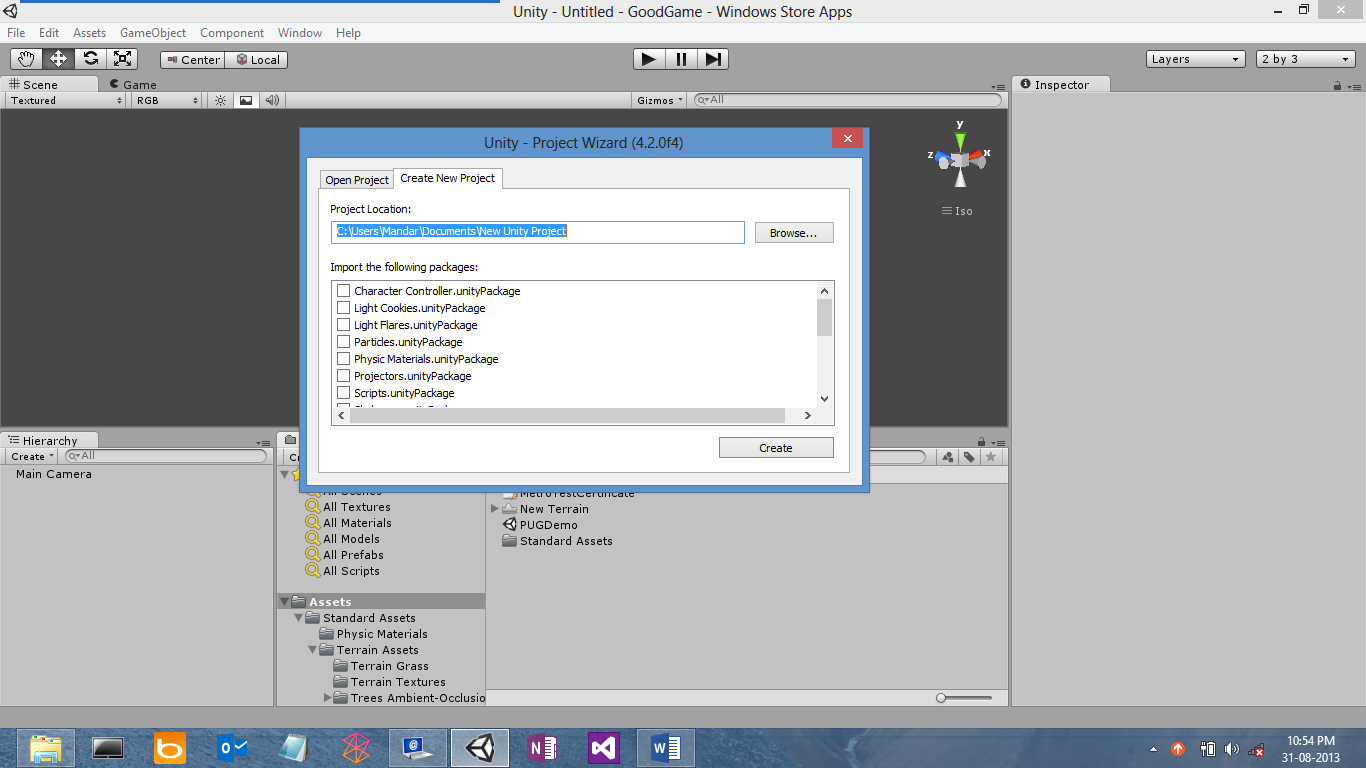Switch to the Game view tab
The image size is (1366, 768).
(133, 85)
